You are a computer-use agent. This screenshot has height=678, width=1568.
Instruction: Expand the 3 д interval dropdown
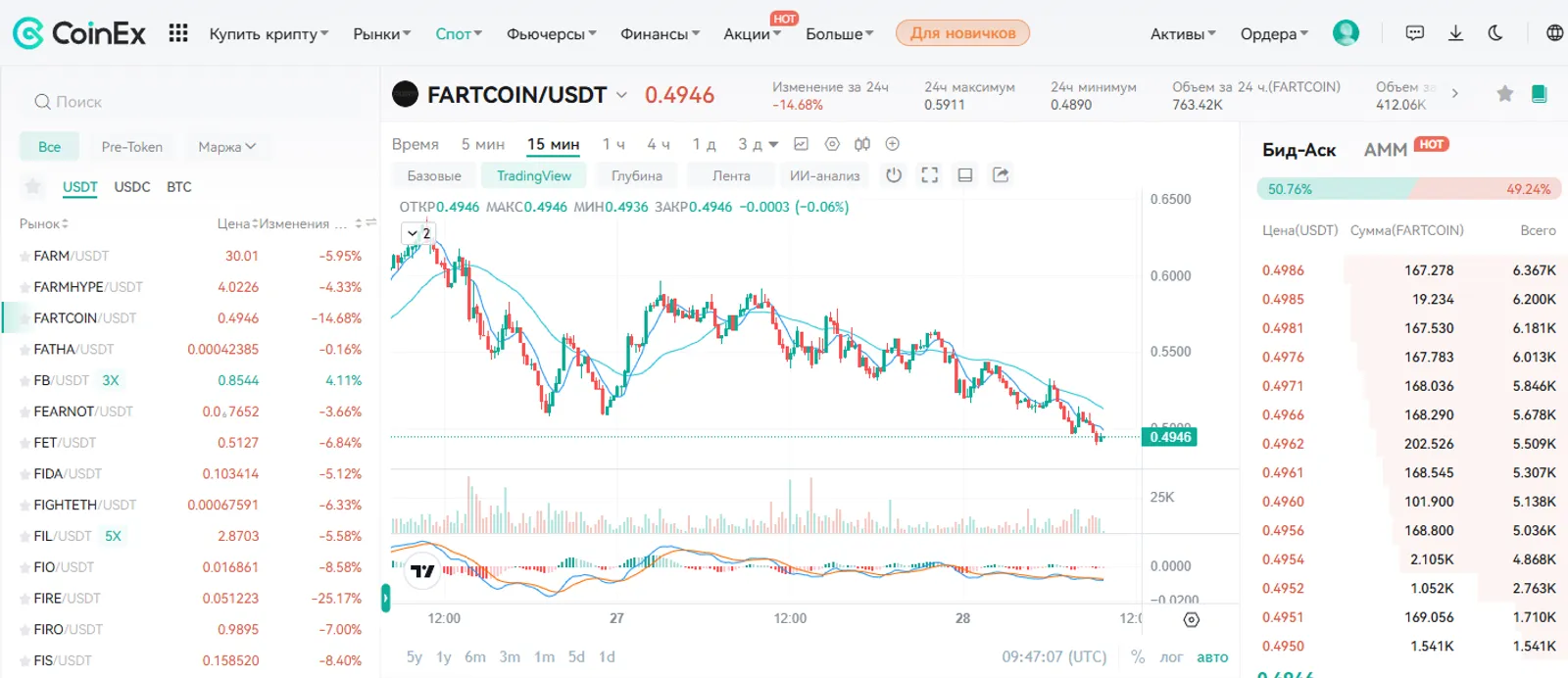point(773,144)
